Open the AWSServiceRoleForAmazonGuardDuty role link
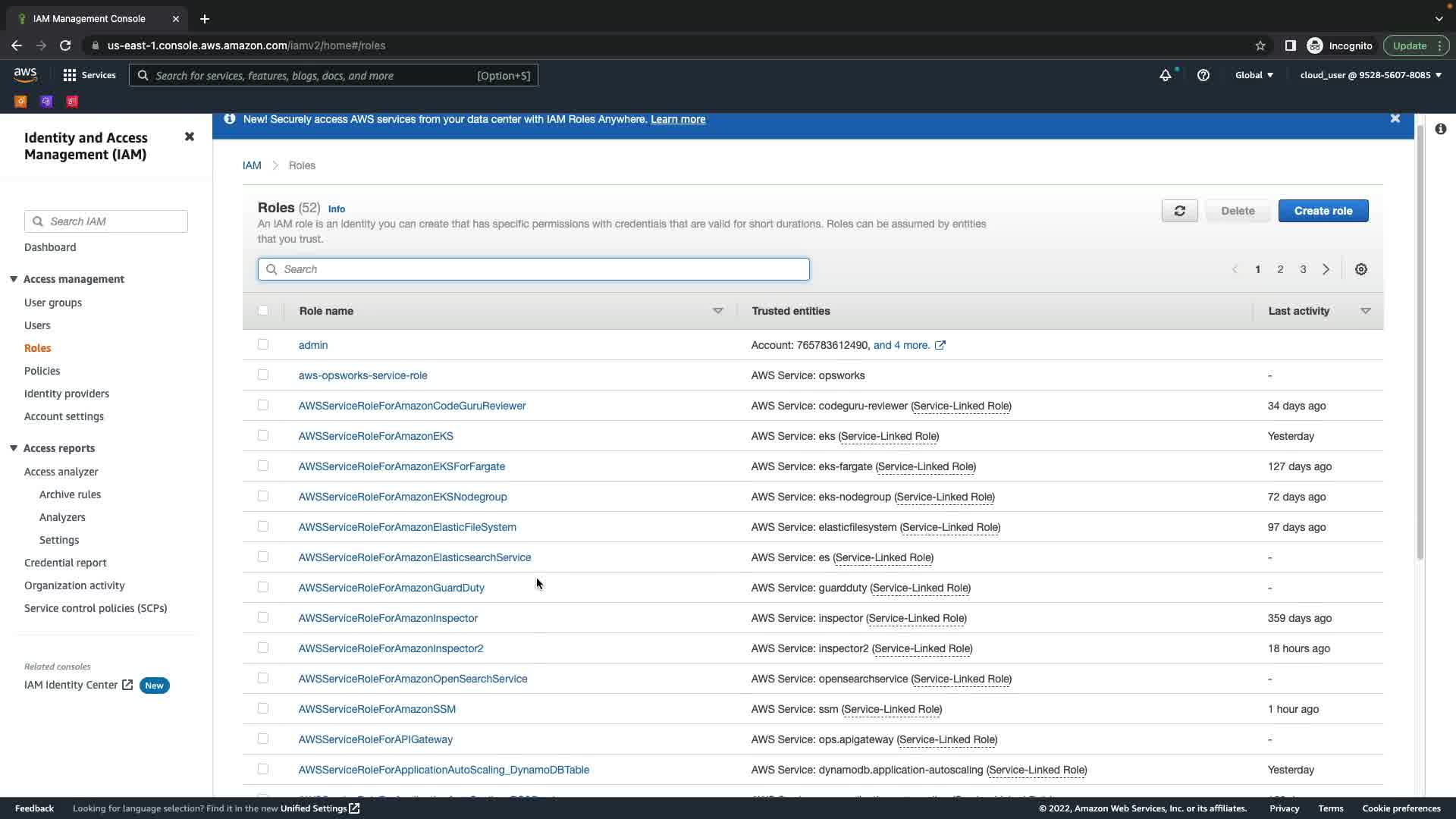1456x819 pixels. point(391,588)
